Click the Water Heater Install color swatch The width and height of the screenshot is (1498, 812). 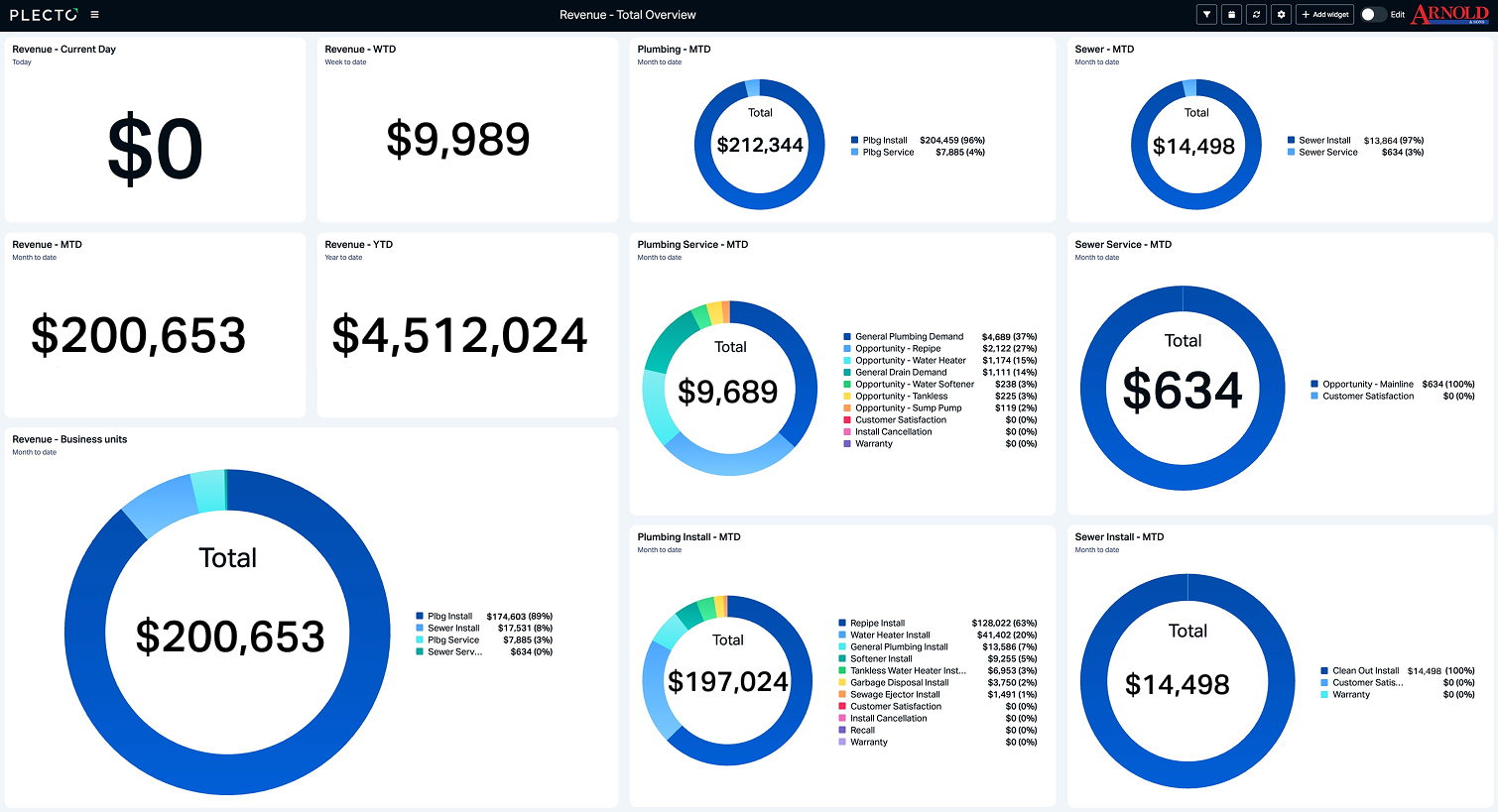point(842,636)
